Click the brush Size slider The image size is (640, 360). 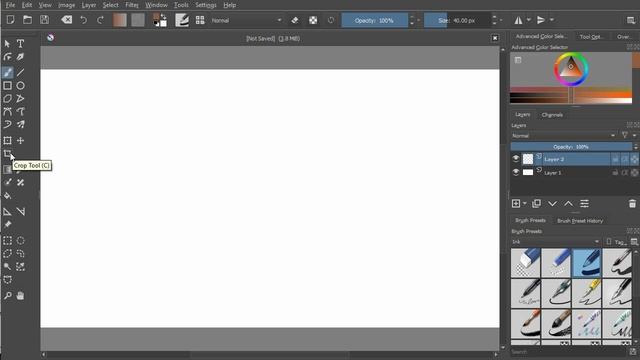click(x=457, y=20)
